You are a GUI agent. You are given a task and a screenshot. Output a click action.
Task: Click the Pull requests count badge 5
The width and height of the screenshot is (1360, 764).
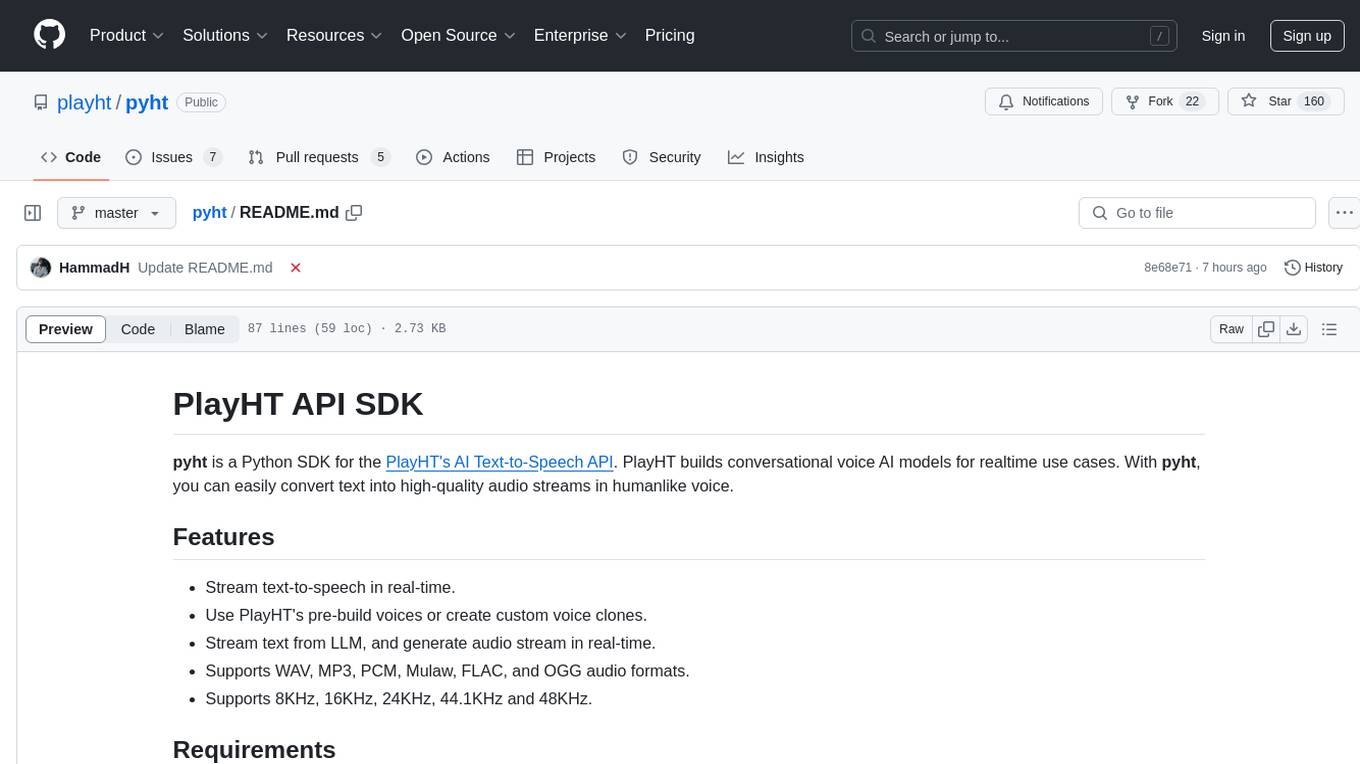pyautogui.click(x=379, y=157)
